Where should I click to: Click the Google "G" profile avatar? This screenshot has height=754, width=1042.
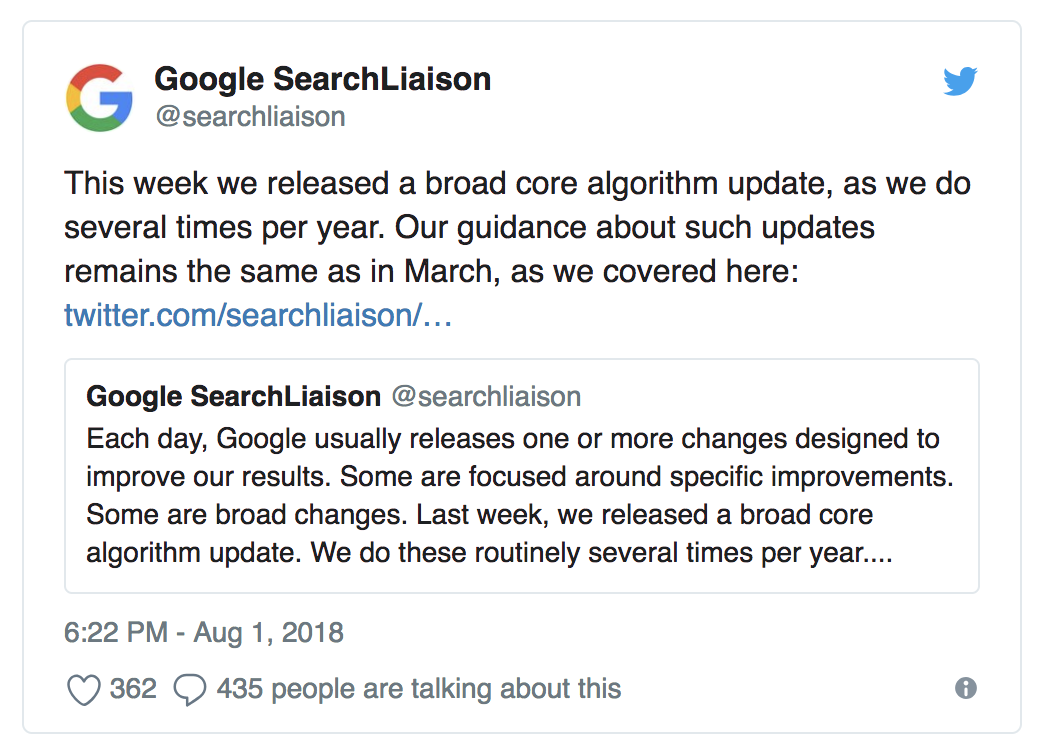click(99, 97)
